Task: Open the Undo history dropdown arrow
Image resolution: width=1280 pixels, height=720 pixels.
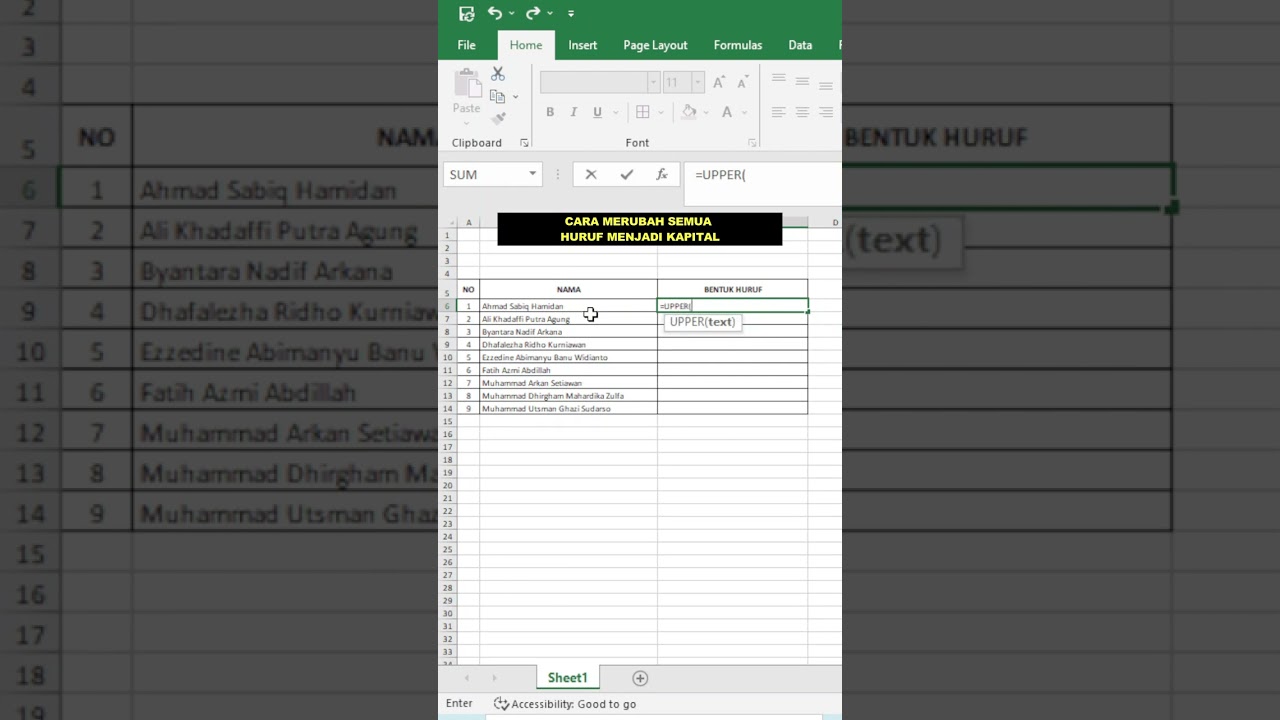Action: (x=511, y=14)
